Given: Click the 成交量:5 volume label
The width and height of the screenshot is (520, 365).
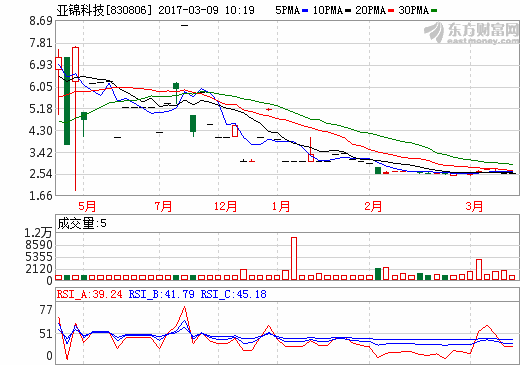Looking at the screenshot, I should [x=82, y=223].
